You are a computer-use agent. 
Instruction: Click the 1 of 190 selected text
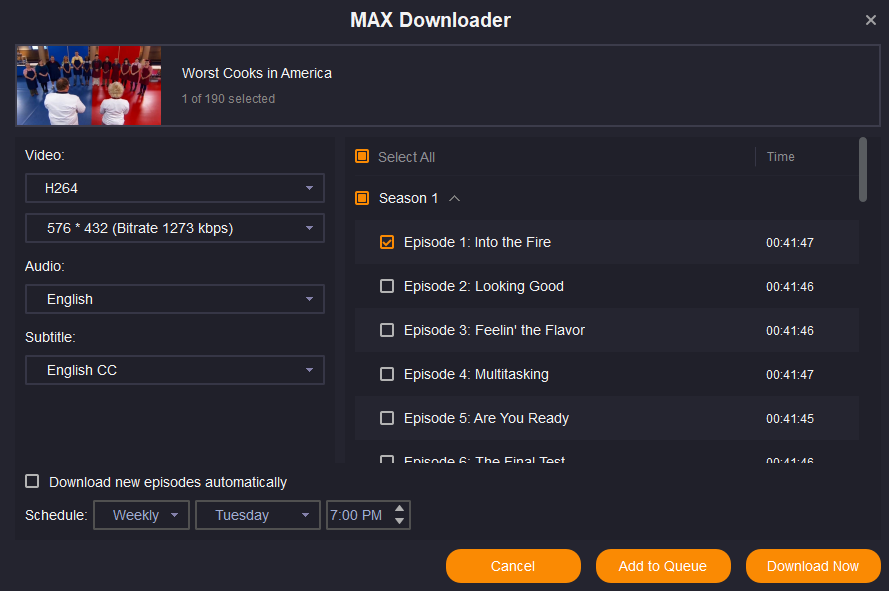pyautogui.click(x=228, y=99)
